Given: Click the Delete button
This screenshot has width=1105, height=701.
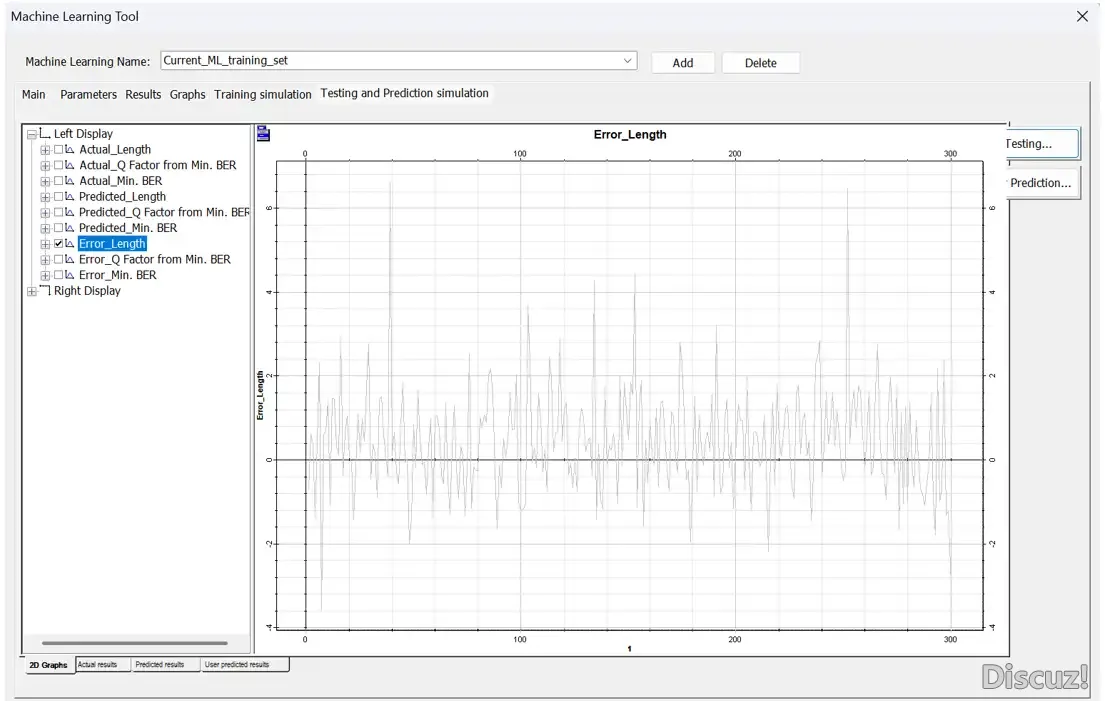Looking at the screenshot, I should pos(760,63).
